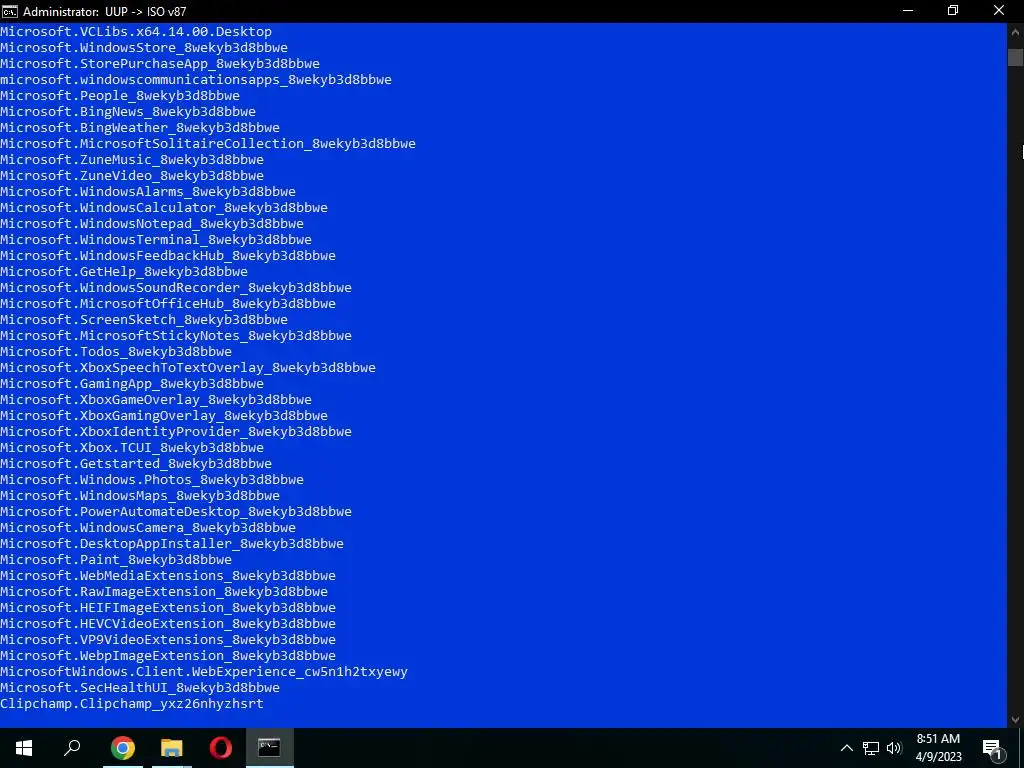Image resolution: width=1024 pixels, height=768 pixels.
Task: Click the Microsoft.MicrosoftSolitaireCollection line
Action: [x=208, y=144]
